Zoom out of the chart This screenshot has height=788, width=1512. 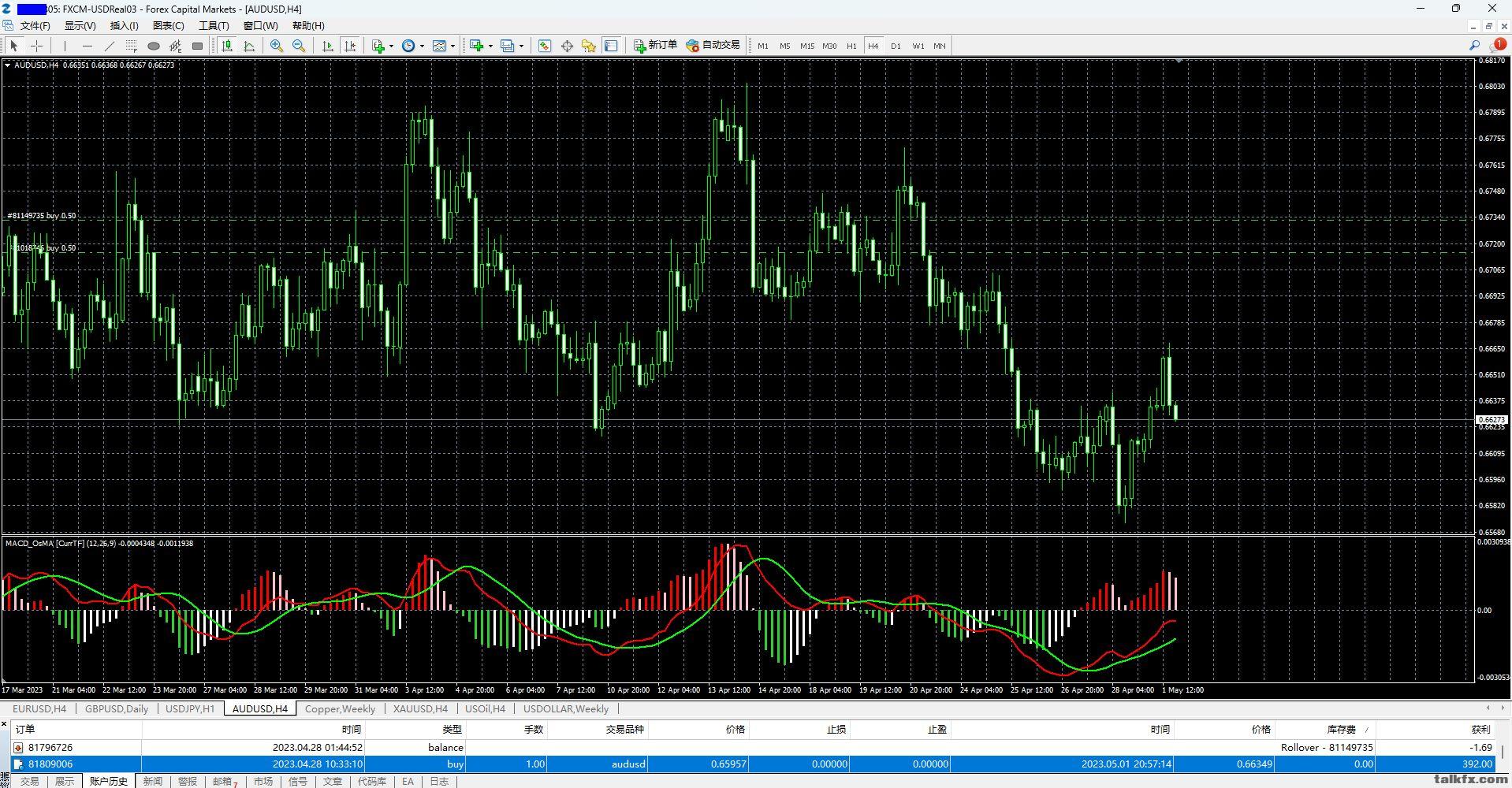tap(299, 46)
